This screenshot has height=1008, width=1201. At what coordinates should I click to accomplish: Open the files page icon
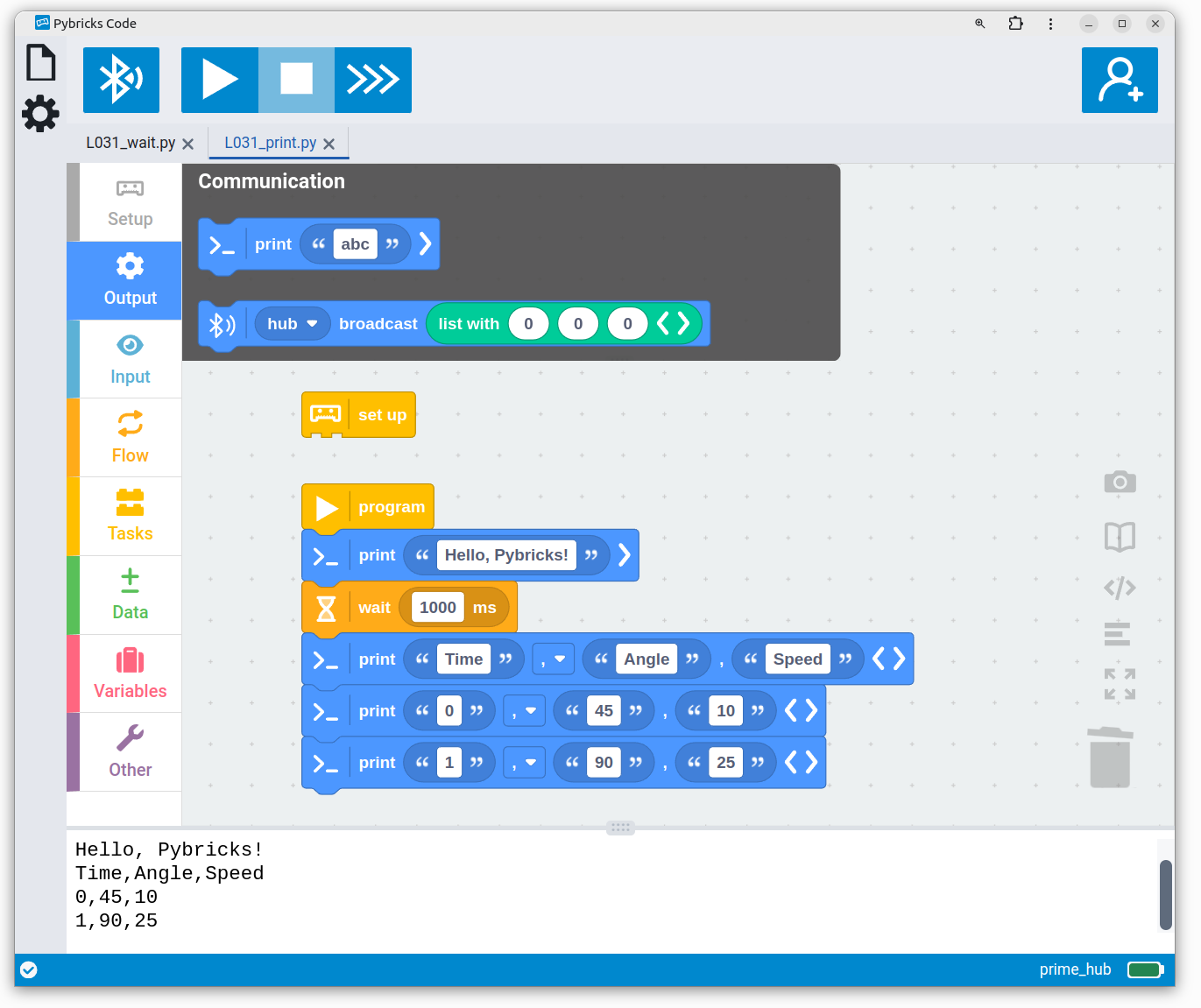(40, 63)
